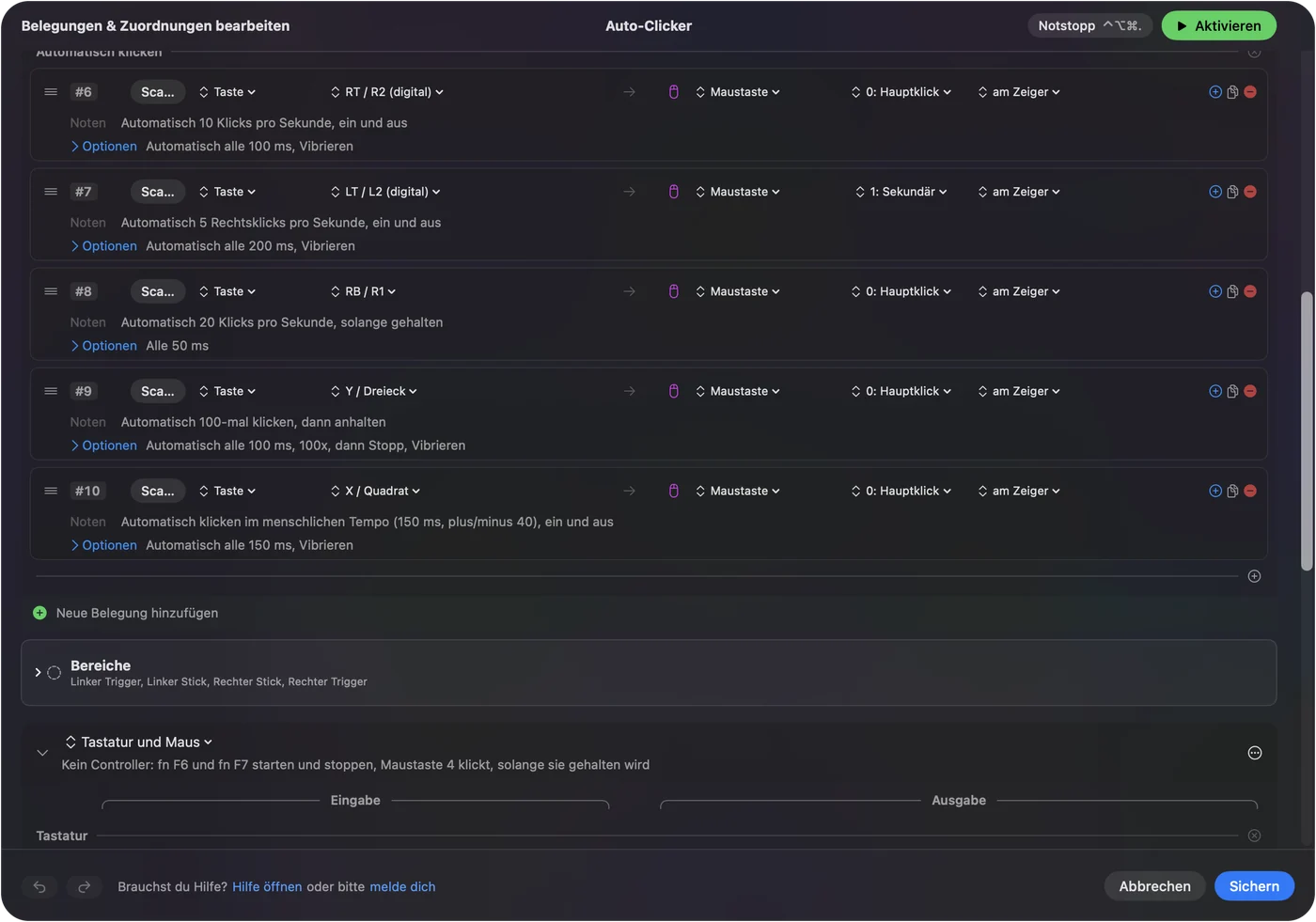Viewport: 1316px width, 922px height.
Task: Open Taste dropdown in row #8
Action: (x=227, y=291)
